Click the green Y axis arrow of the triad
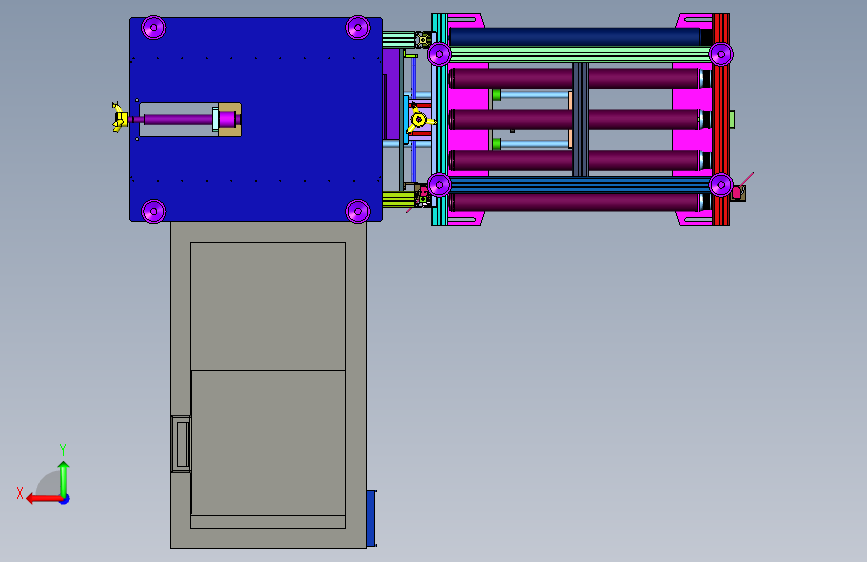The height and width of the screenshot is (562, 867). tap(64, 478)
